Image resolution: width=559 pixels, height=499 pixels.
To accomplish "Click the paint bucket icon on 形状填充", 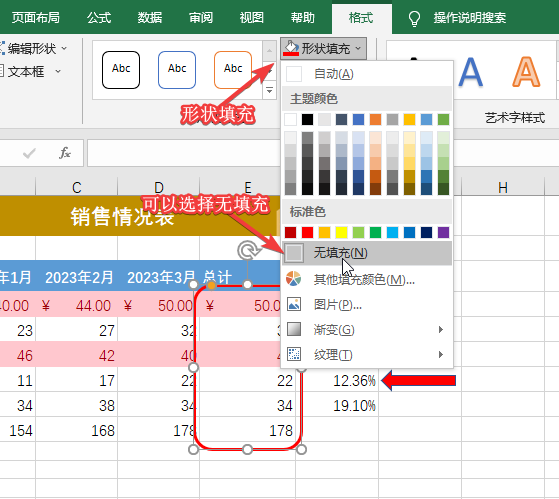I will click(291, 48).
